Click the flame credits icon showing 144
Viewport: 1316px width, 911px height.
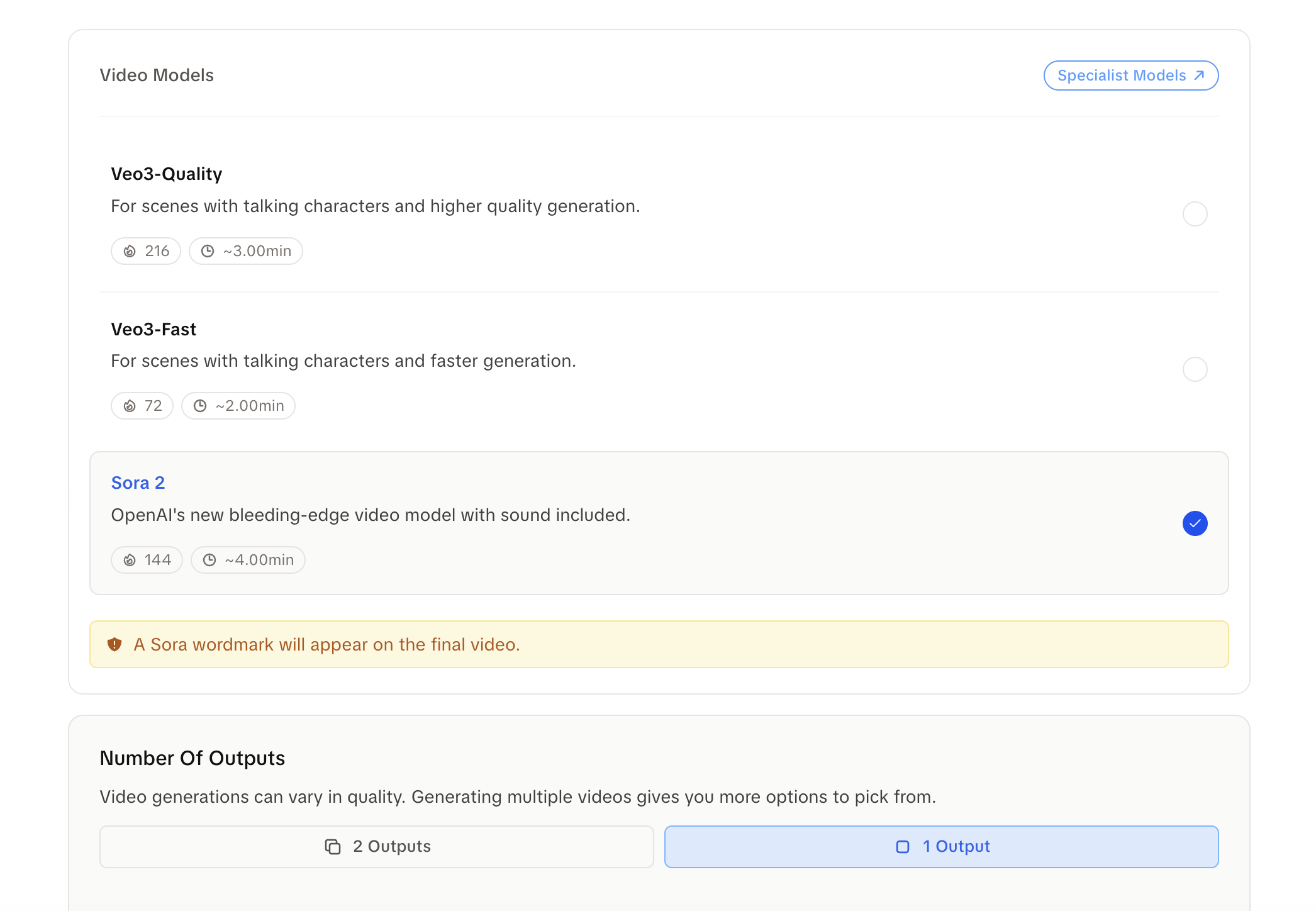tap(130, 560)
